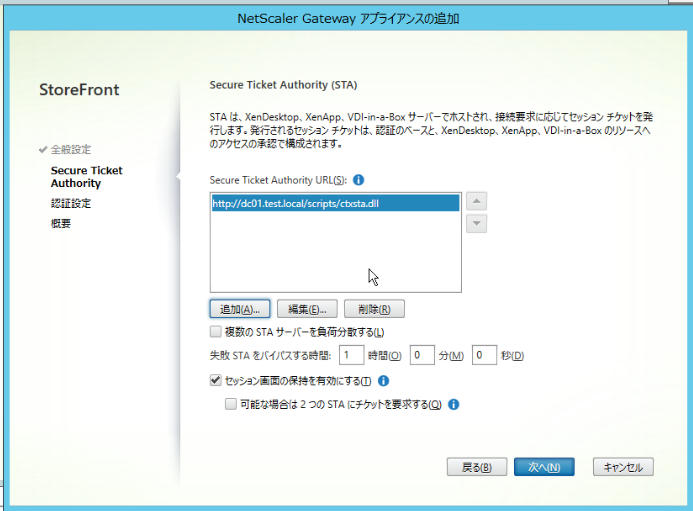
Task: Select 認証設定 step in sidebar
Action: (71, 203)
